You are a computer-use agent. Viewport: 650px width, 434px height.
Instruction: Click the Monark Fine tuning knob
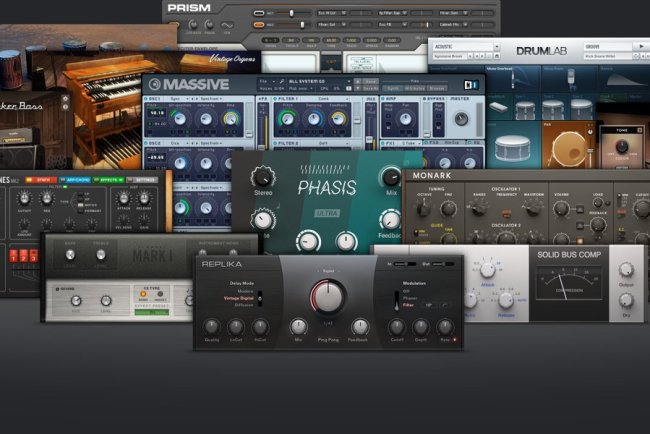[x=448, y=208]
